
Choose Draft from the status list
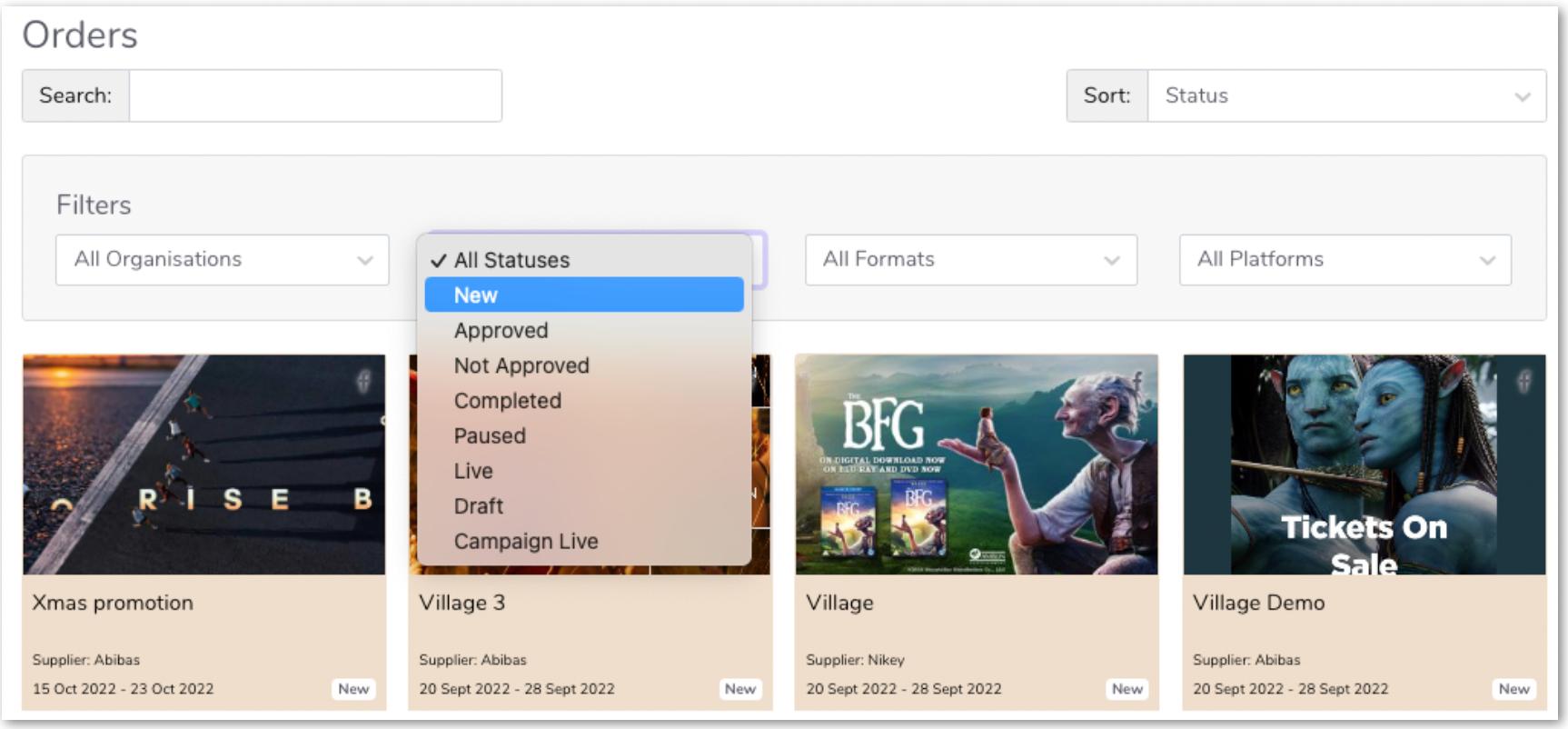pyautogui.click(x=584, y=506)
